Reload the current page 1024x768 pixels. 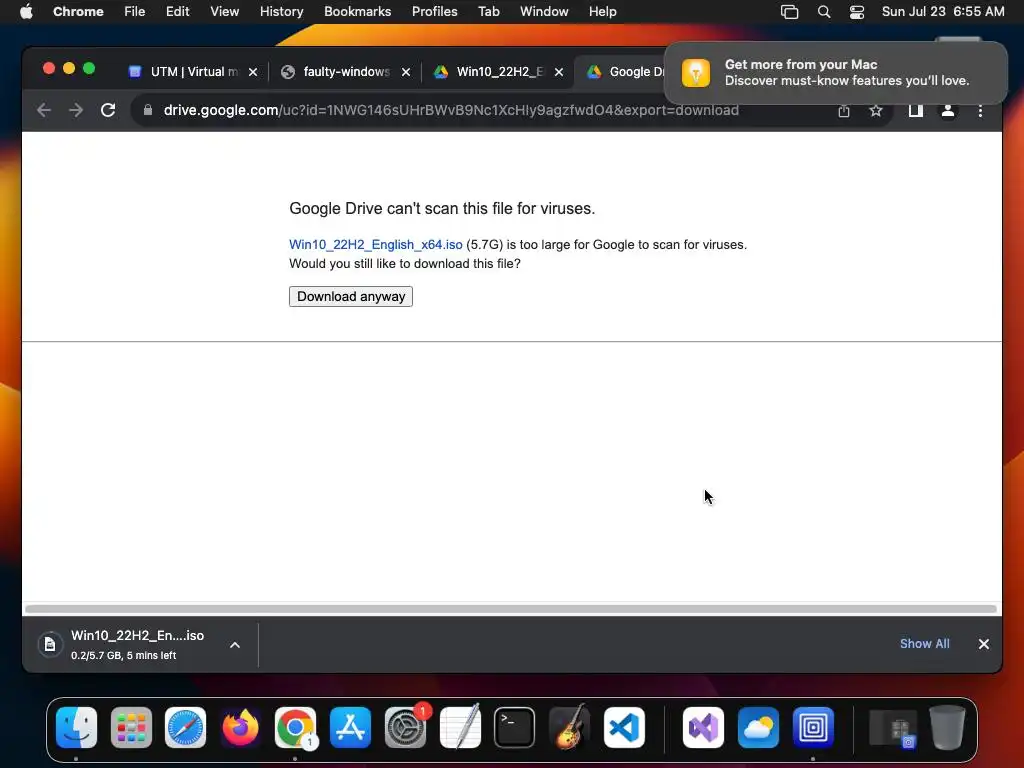(108, 110)
